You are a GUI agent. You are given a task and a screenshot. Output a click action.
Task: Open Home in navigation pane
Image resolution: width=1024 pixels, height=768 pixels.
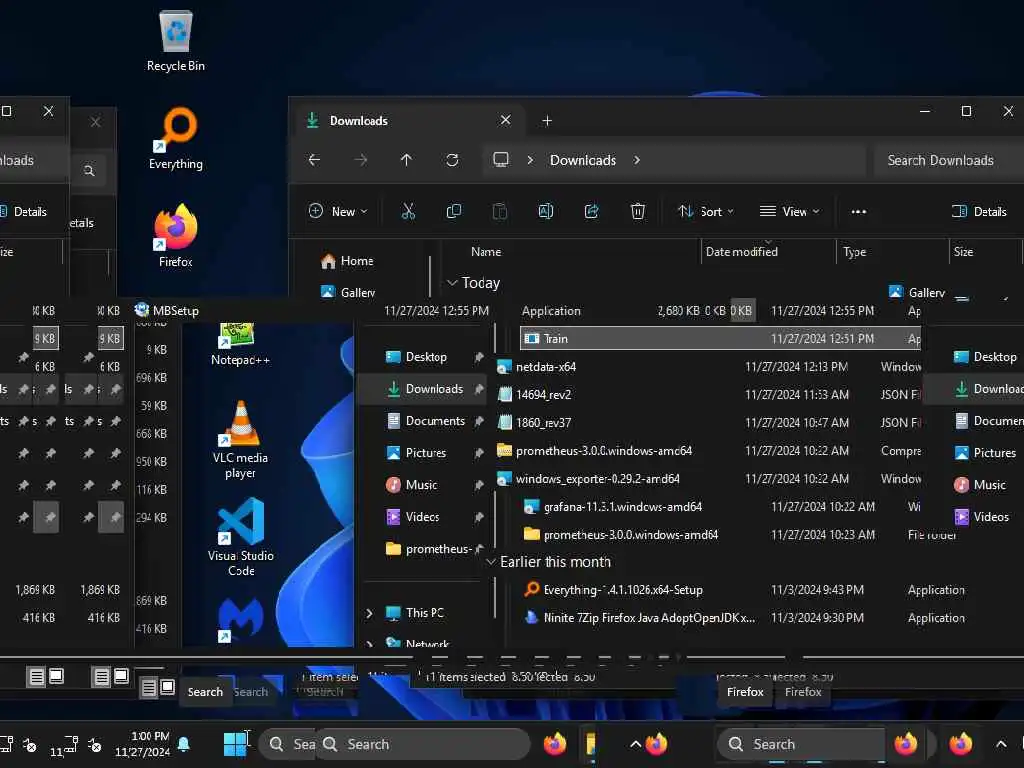coord(347,261)
